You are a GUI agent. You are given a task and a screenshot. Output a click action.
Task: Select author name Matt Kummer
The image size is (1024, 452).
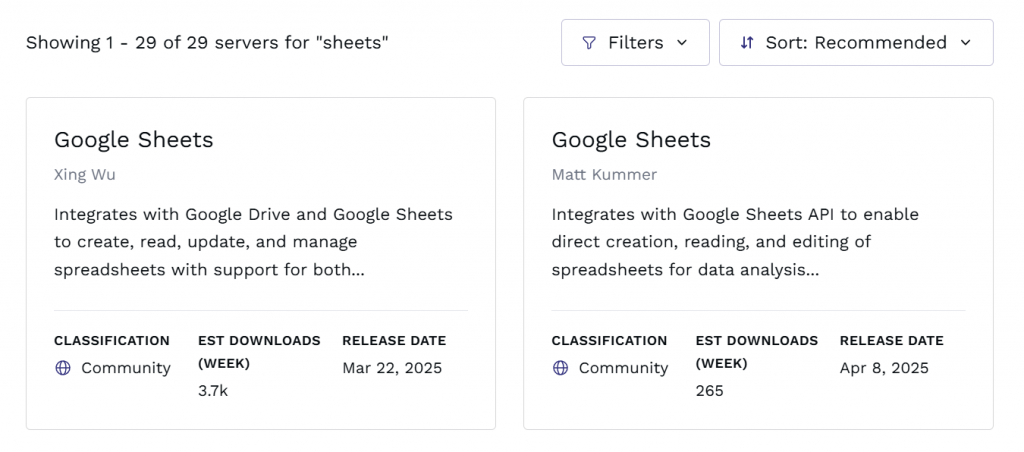click(604, 174)
